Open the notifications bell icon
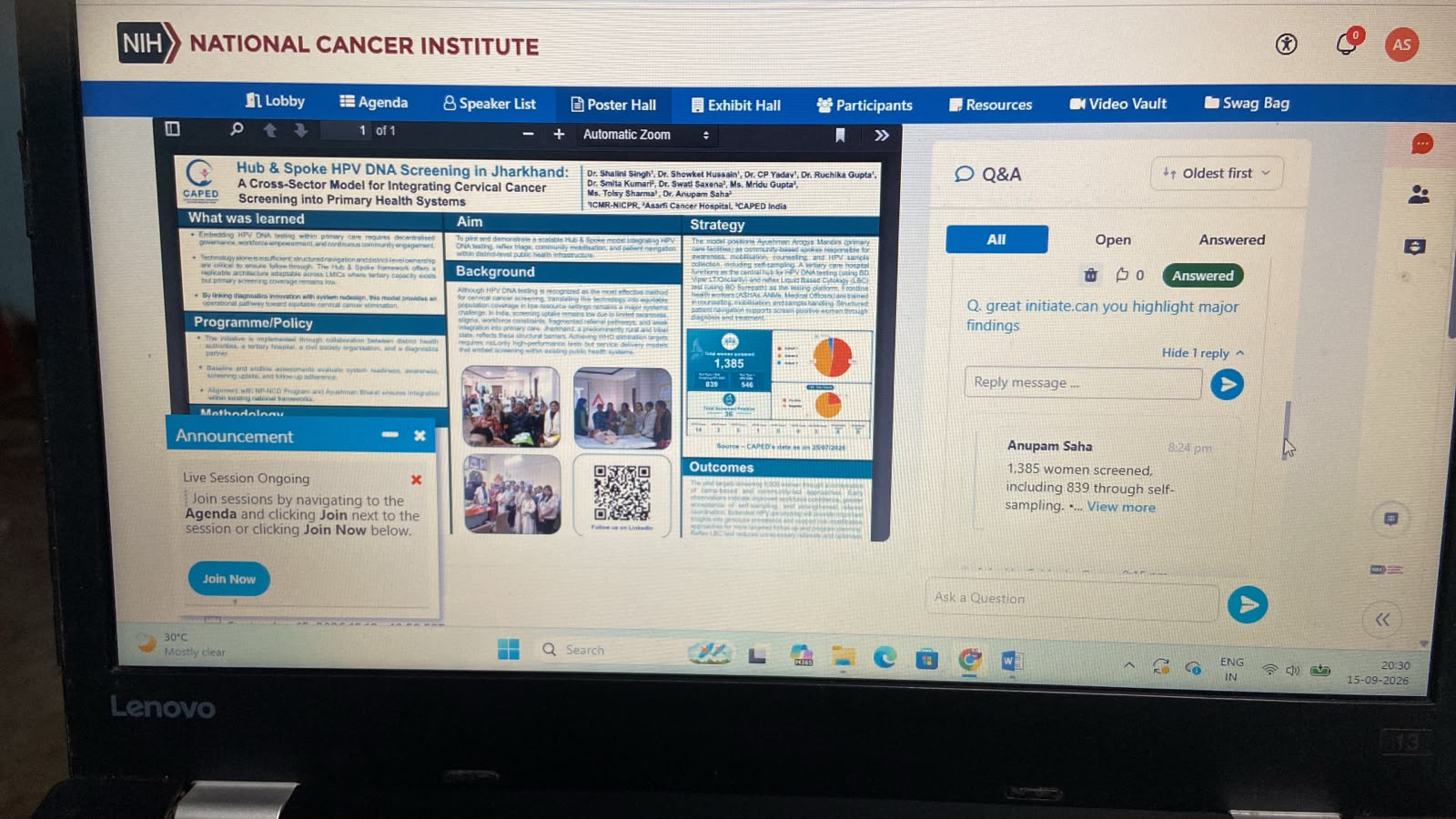Screen dimensions: 1456x819 pyautogui.click(x=1346, y=44)
